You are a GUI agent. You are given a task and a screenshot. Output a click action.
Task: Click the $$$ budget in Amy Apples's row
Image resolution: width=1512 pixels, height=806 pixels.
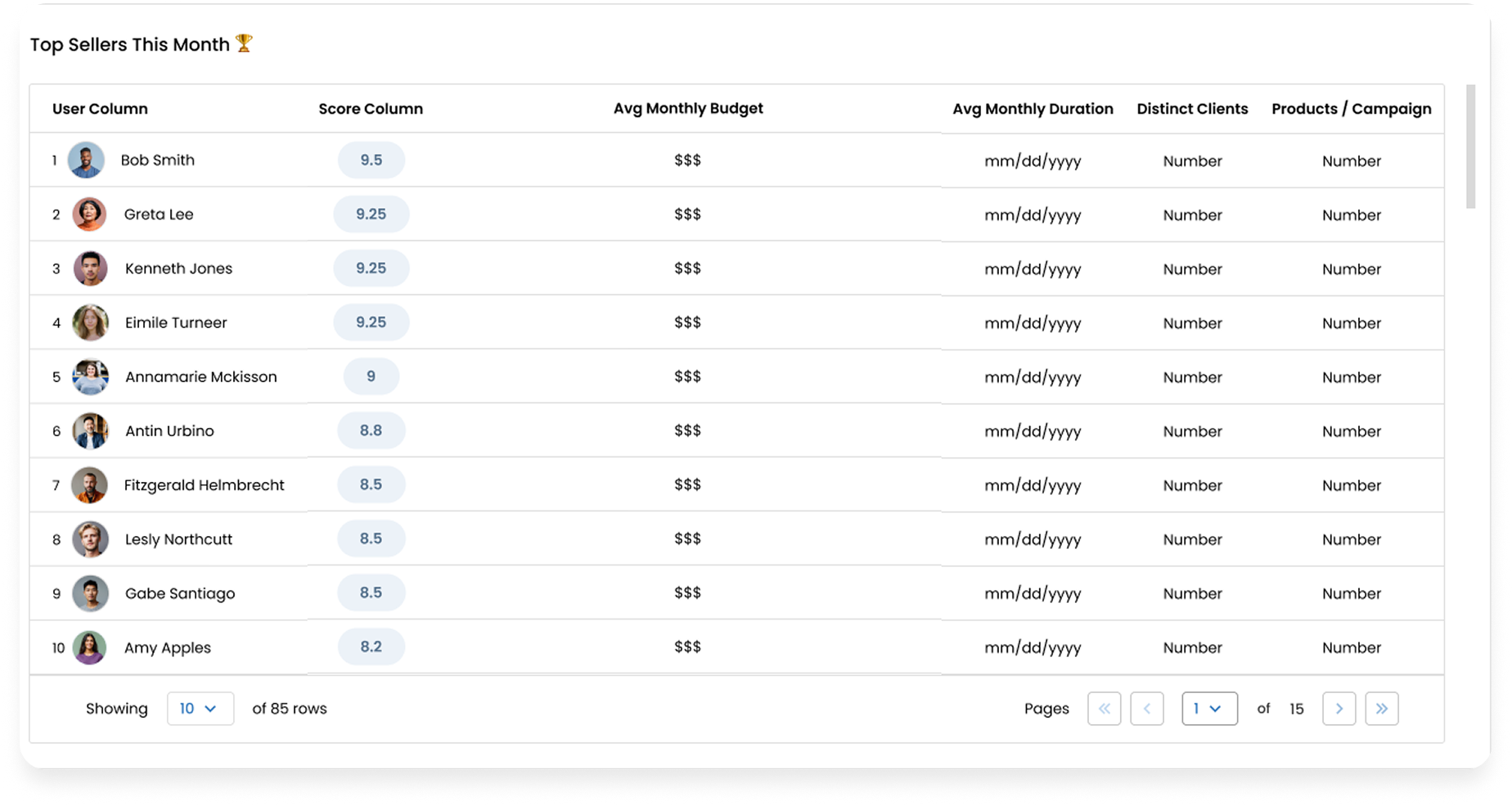pos(687,647)
